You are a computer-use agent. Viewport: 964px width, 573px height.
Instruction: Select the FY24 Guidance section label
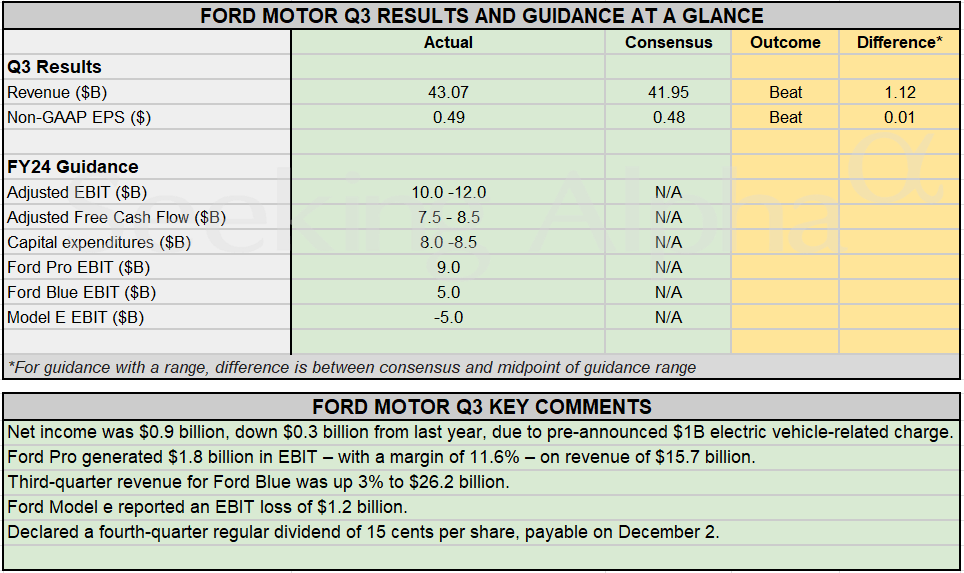click(72, 167)
